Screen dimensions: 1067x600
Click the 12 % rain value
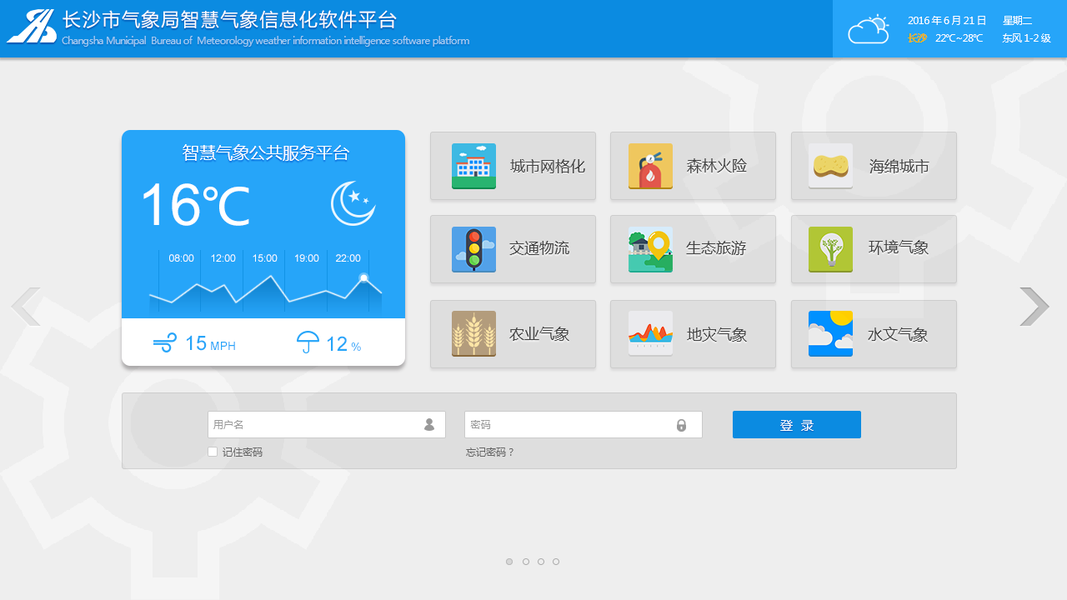pos(344,344)
